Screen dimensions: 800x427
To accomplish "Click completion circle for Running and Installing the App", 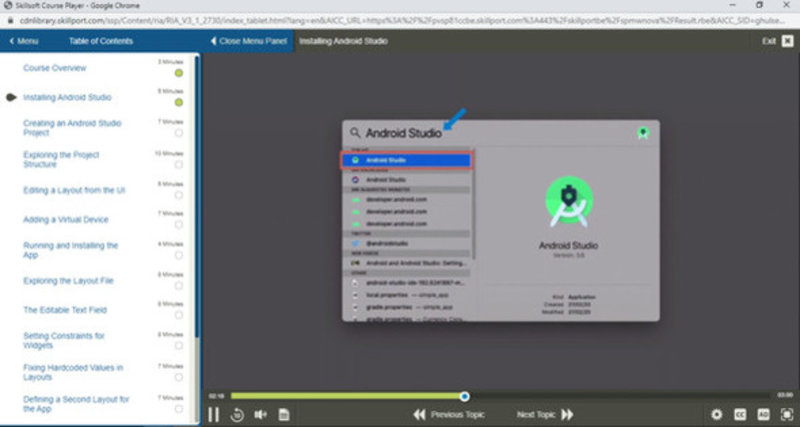I will tap(179, 255).
